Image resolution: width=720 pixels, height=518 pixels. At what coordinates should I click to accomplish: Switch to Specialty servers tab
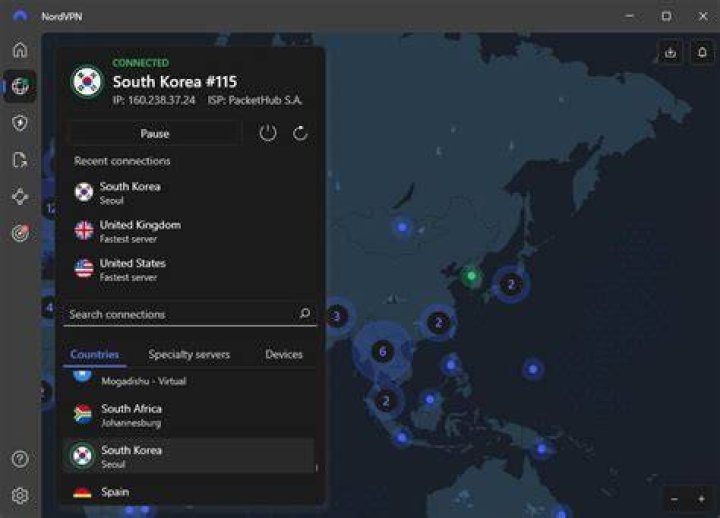click(189, 355)
